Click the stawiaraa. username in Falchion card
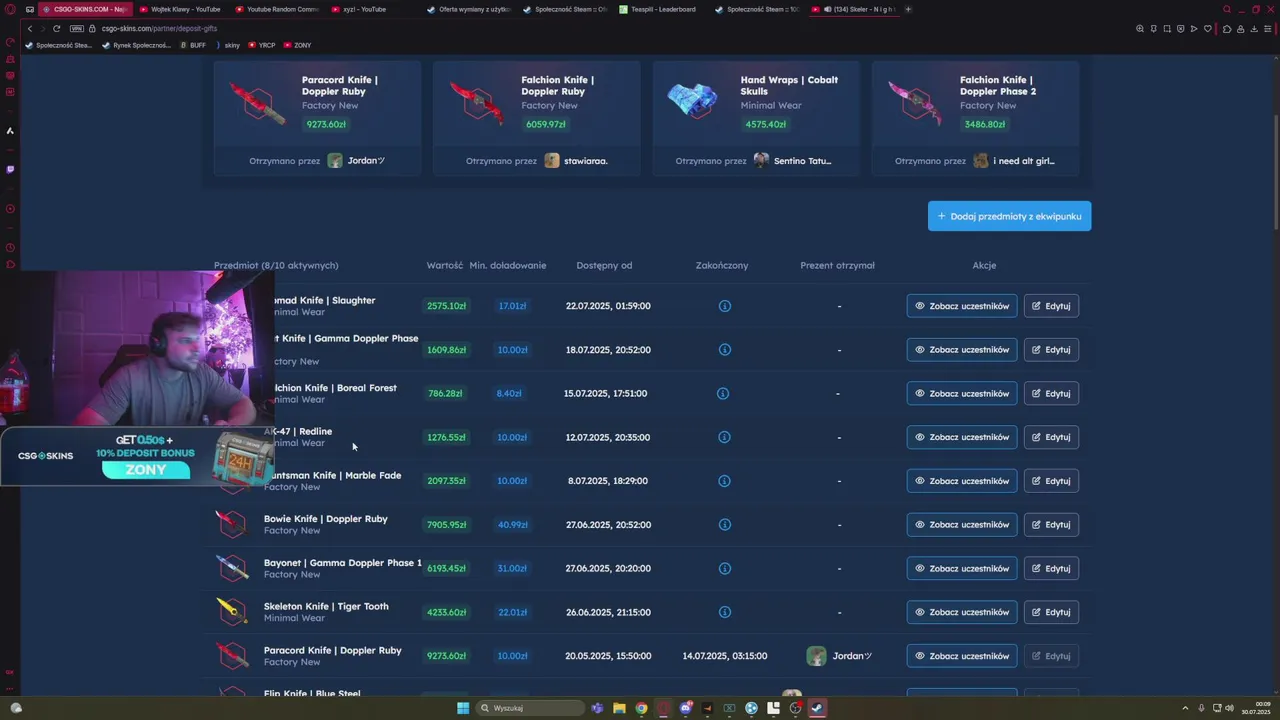This screenshot has width=1280, height=720. tap(586, 161)
